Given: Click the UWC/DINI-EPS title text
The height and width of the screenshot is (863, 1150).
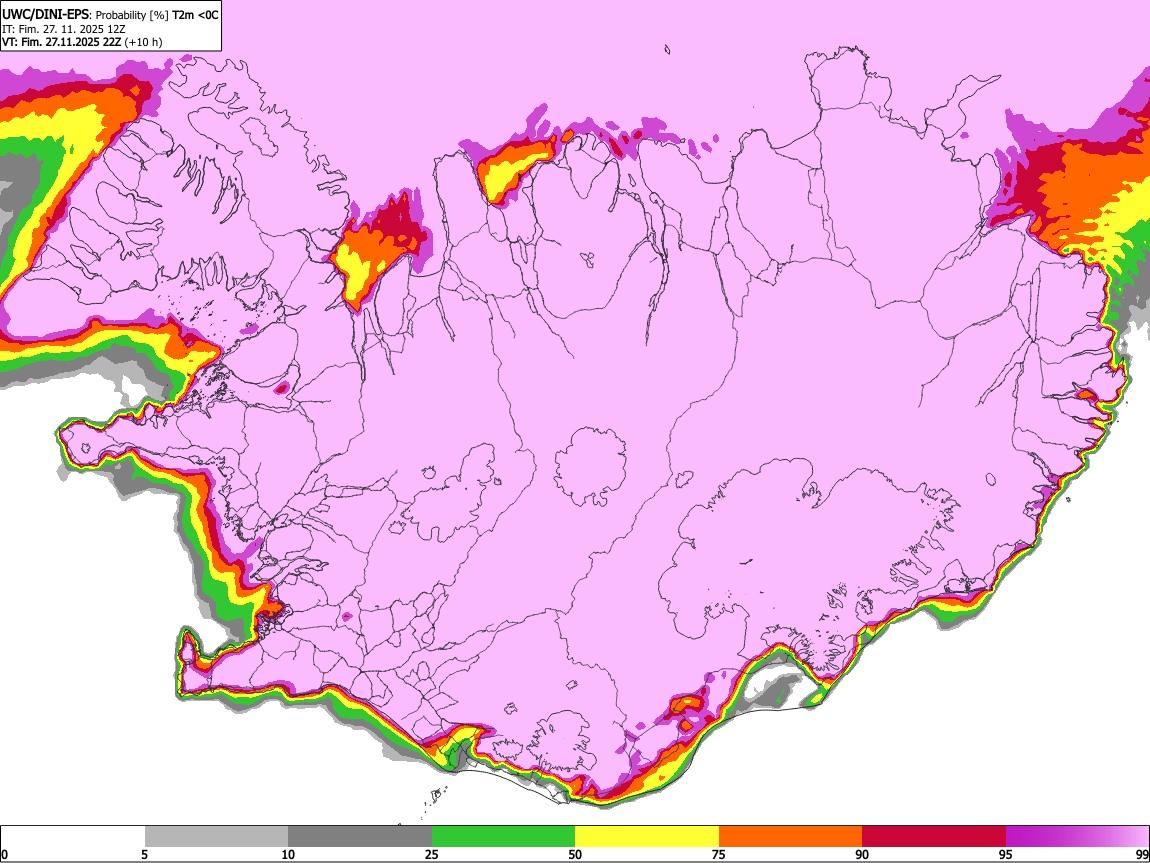Looking at the screenshot, I should (x=47, y=14).
